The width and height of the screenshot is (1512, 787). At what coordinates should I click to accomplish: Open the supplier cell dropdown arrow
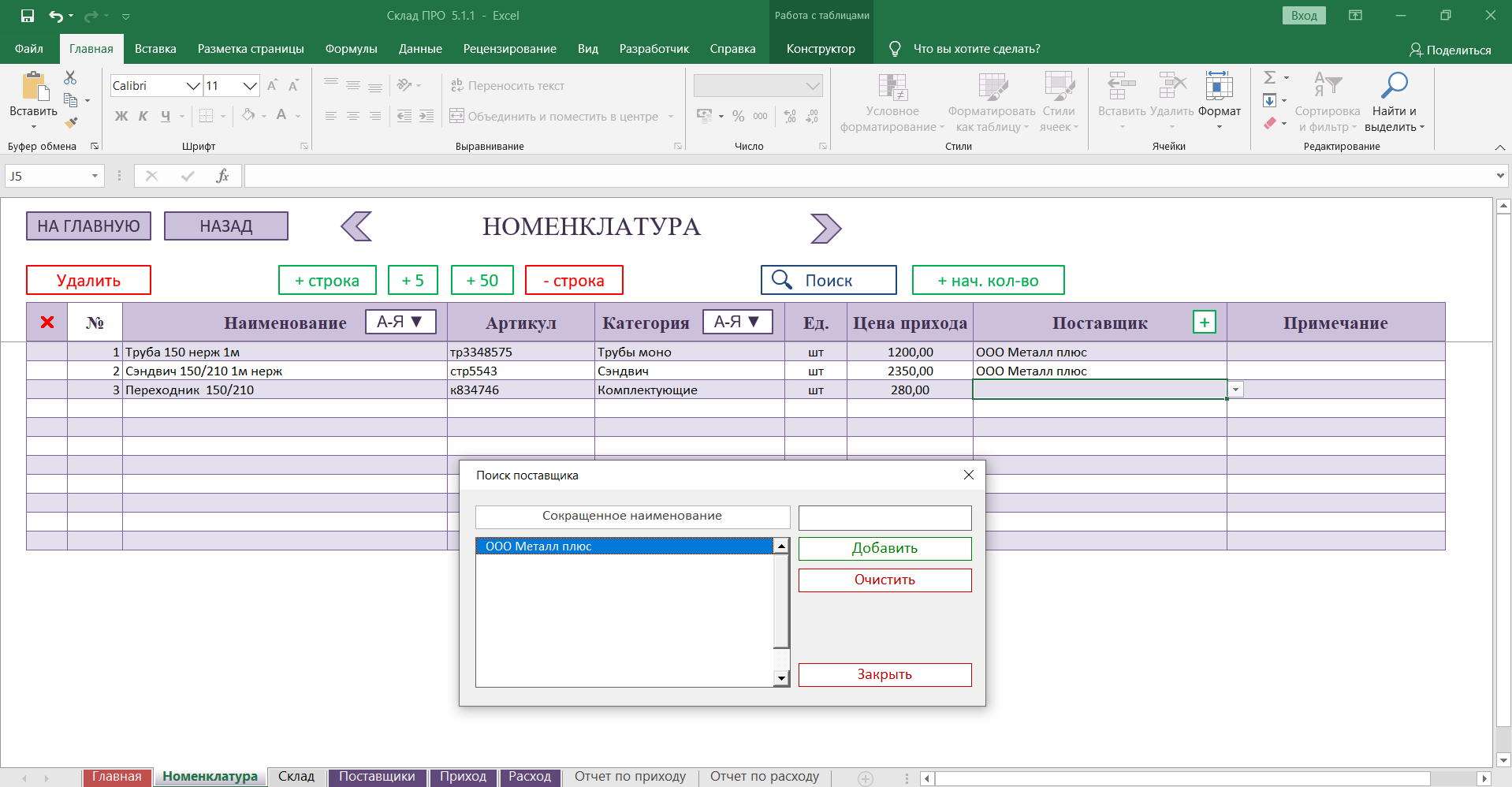tap(1235, 390)
